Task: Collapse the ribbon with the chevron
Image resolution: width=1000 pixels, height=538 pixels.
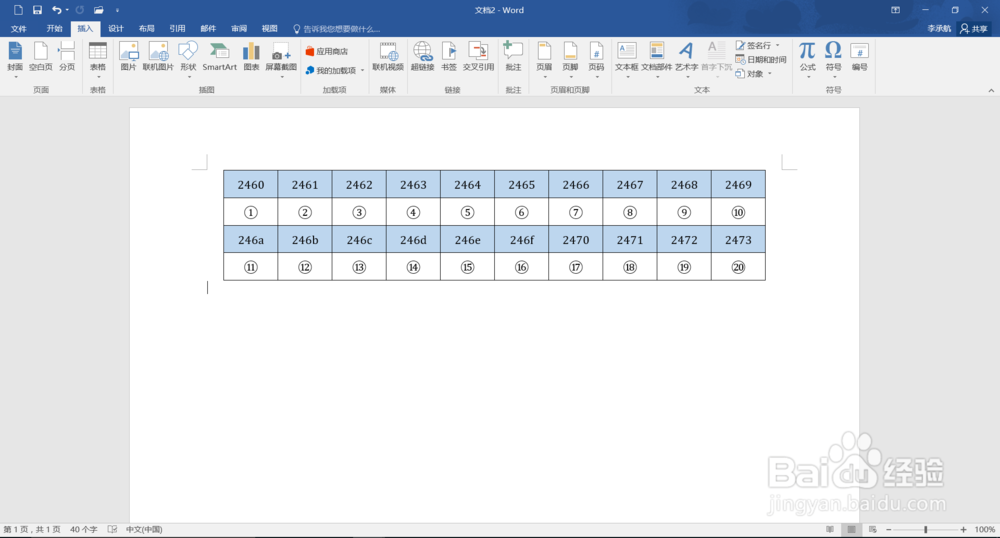Action: [x=991, y=91]
